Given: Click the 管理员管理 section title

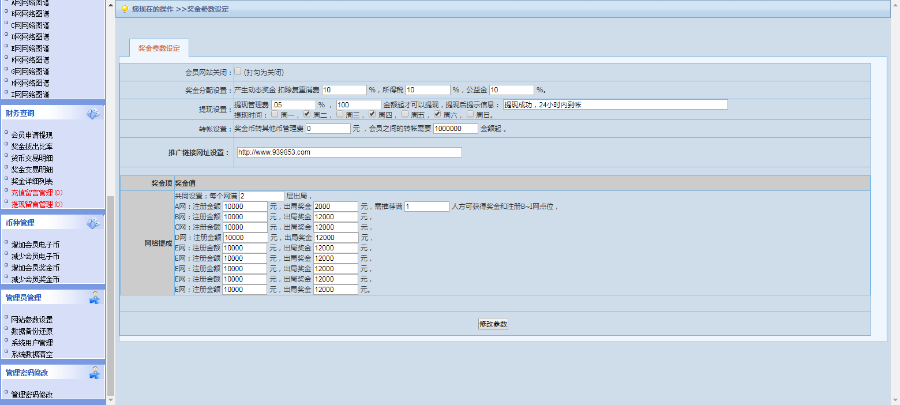Looking at the screenshot, I should click(x=24, y=298).
